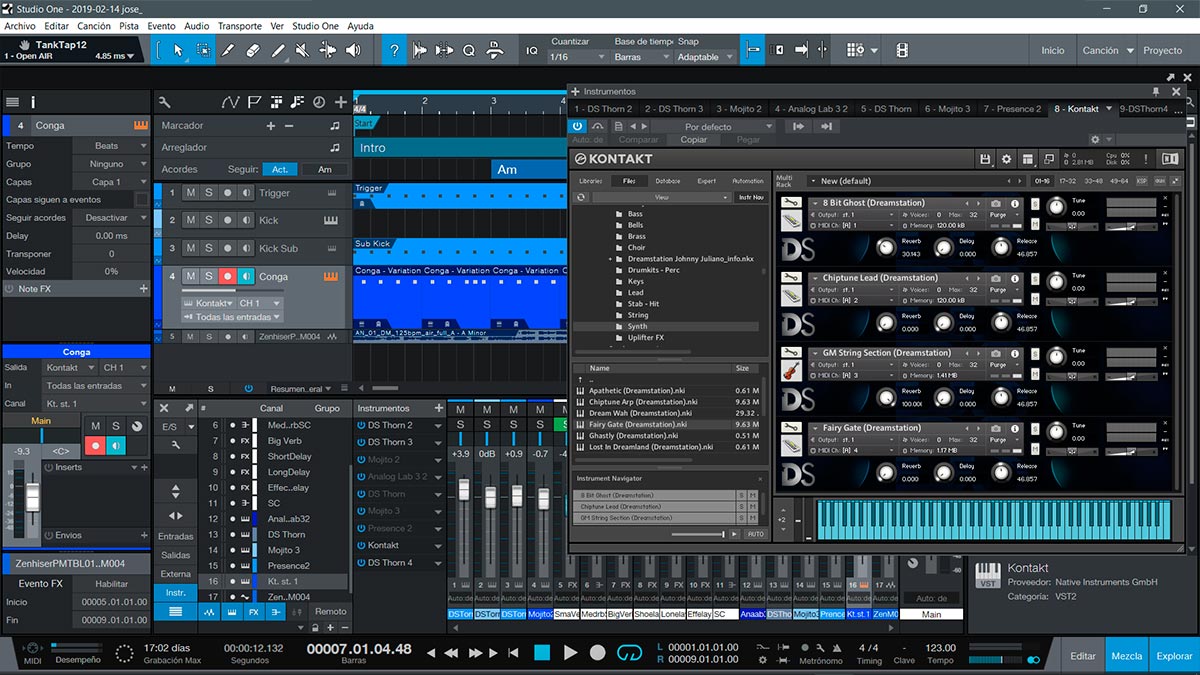Switch to the 3 - Mojito 2 tab
Screen dimensions: 1200x675
pyautogui.click(x=738, y=109)
